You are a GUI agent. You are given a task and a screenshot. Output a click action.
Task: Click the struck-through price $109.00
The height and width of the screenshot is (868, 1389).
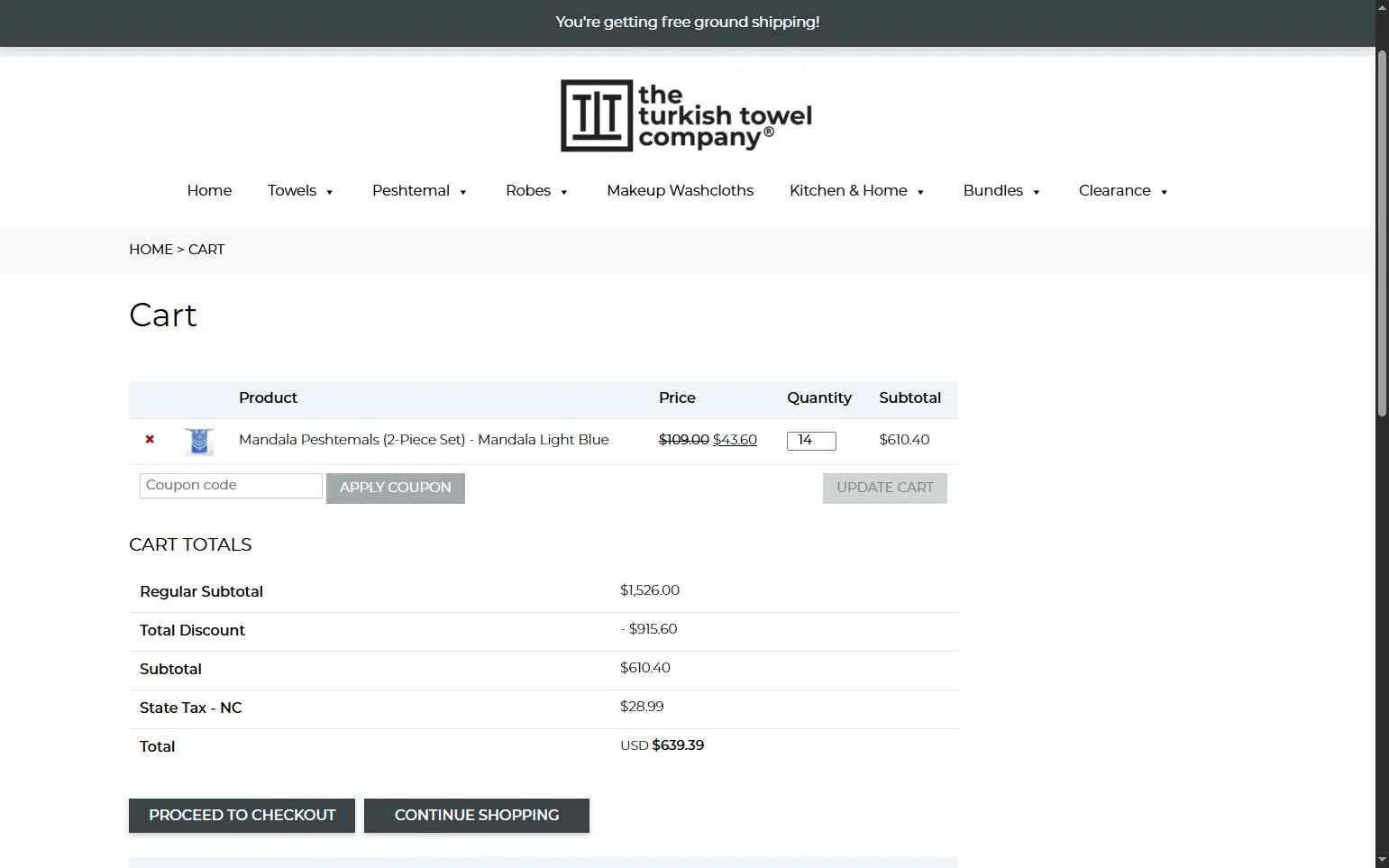[684, 440]
